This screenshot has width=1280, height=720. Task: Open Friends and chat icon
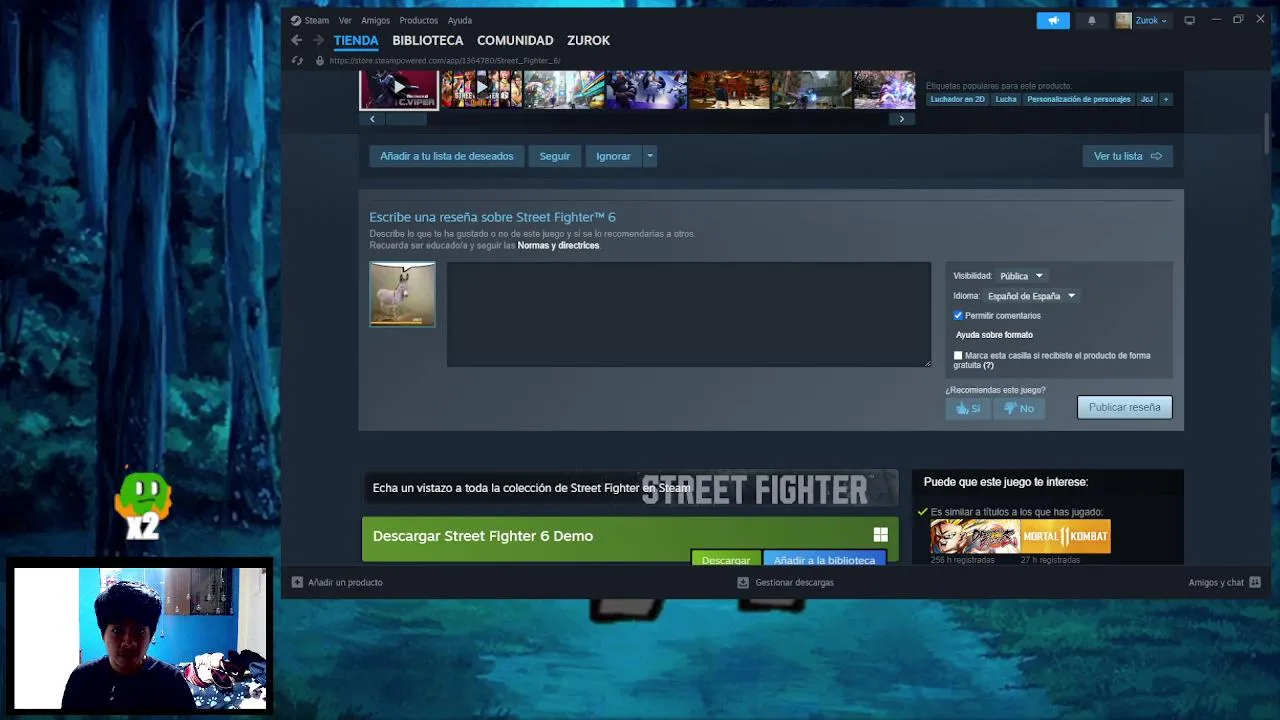tap(1255, 582)
